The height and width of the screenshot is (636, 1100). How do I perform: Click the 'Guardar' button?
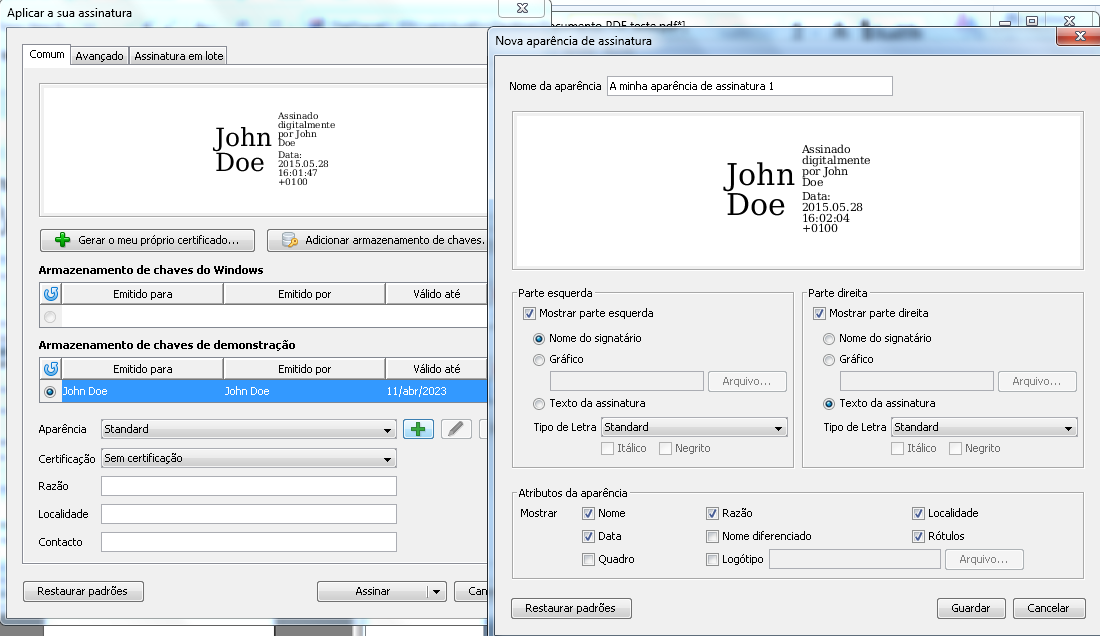click(971, 608)
